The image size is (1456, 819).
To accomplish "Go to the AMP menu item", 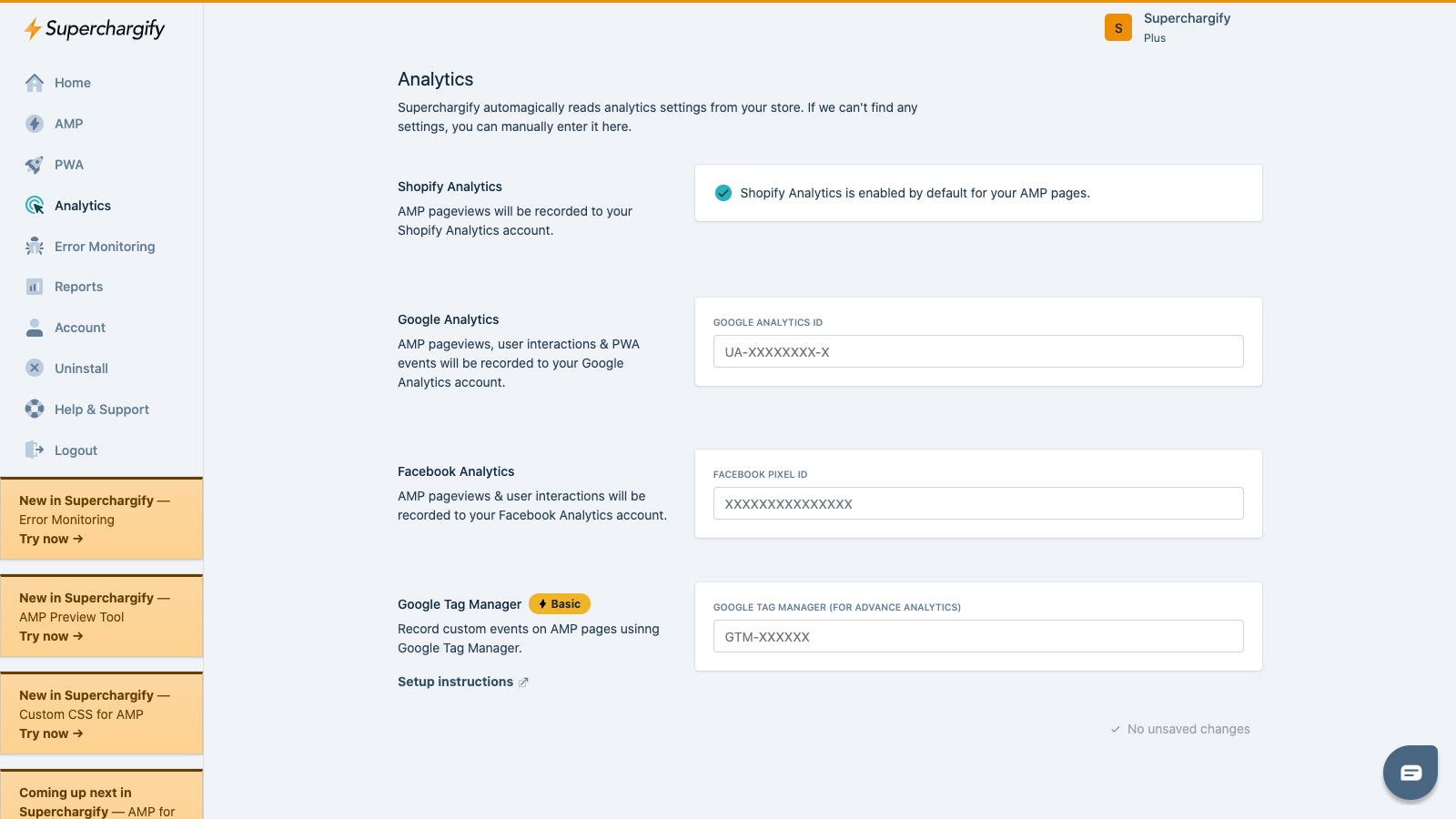I will 69,124.
